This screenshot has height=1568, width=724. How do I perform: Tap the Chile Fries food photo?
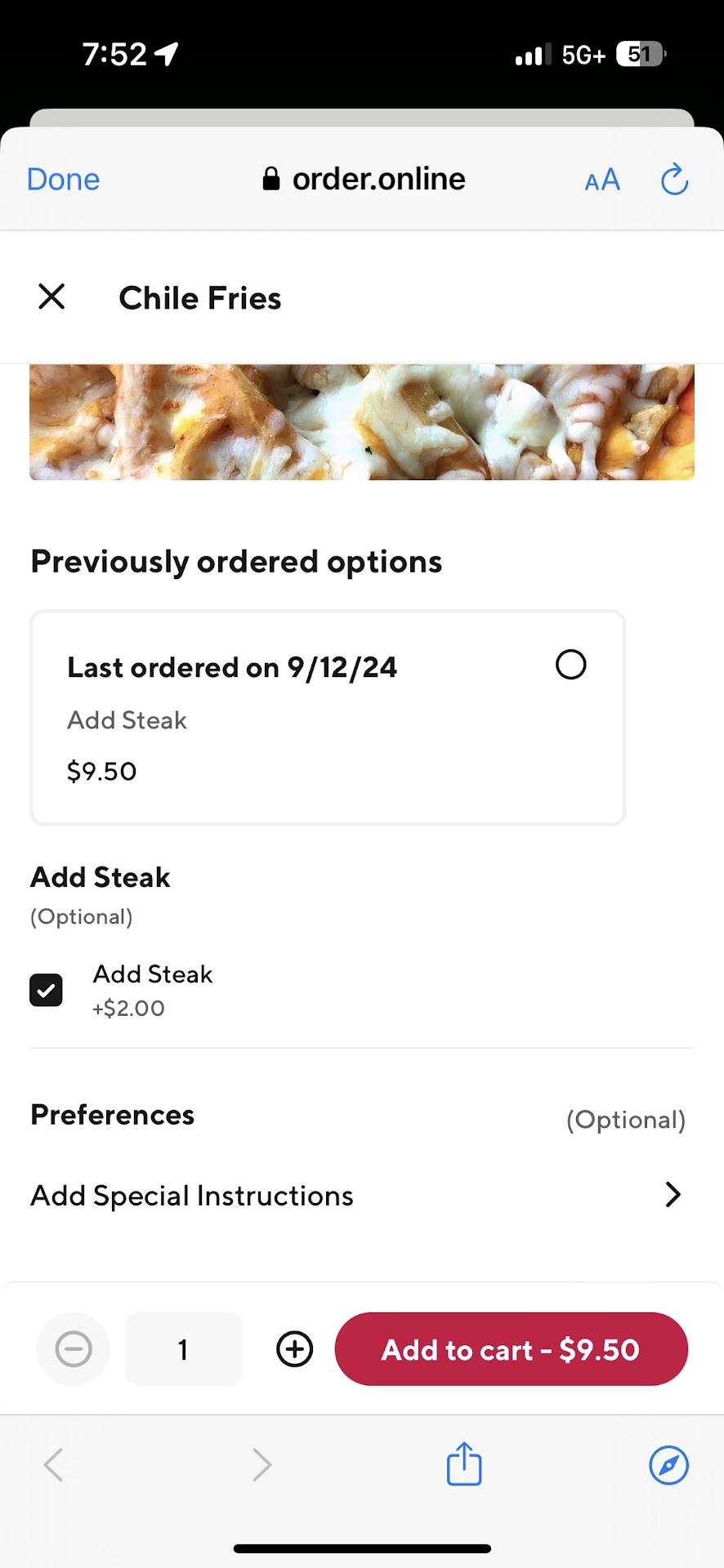(362, 422)
